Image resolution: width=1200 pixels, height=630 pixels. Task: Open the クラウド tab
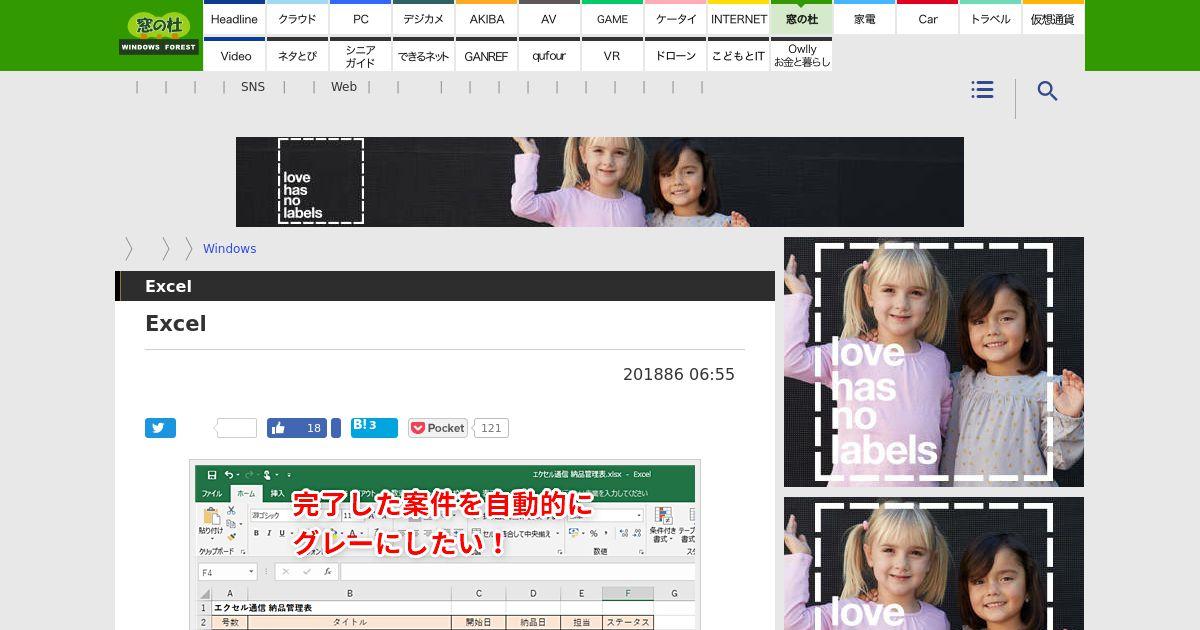[297, 18]
